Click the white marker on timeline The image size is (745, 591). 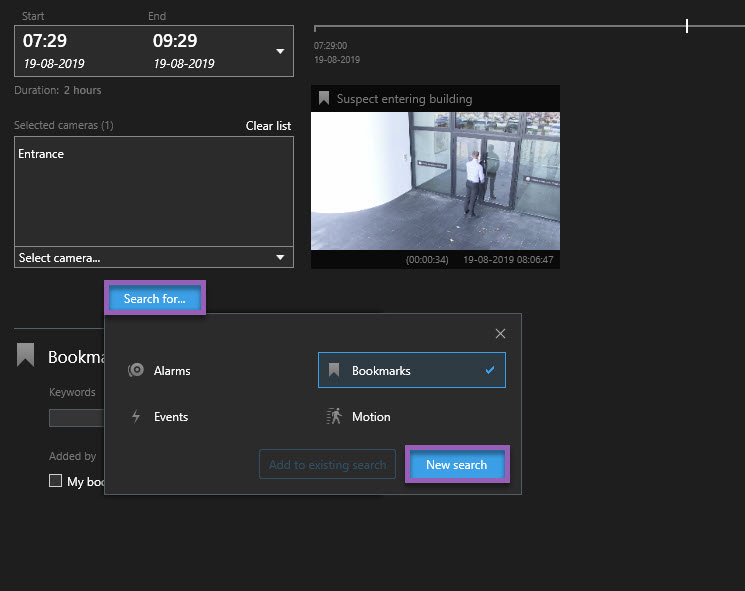pos(687,26)
